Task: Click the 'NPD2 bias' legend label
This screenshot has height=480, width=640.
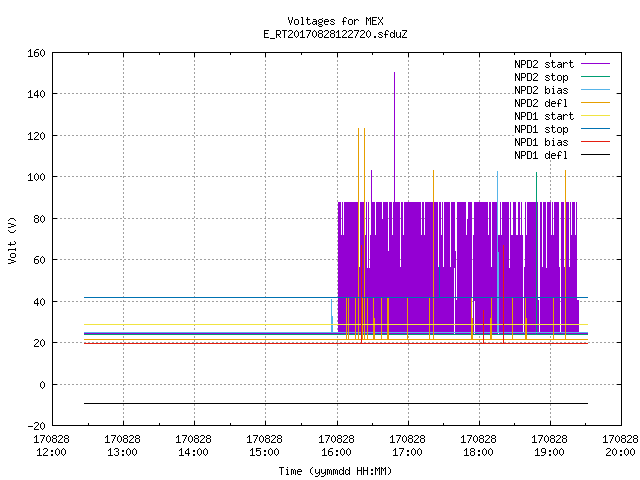Action: [x=541, y=90]
